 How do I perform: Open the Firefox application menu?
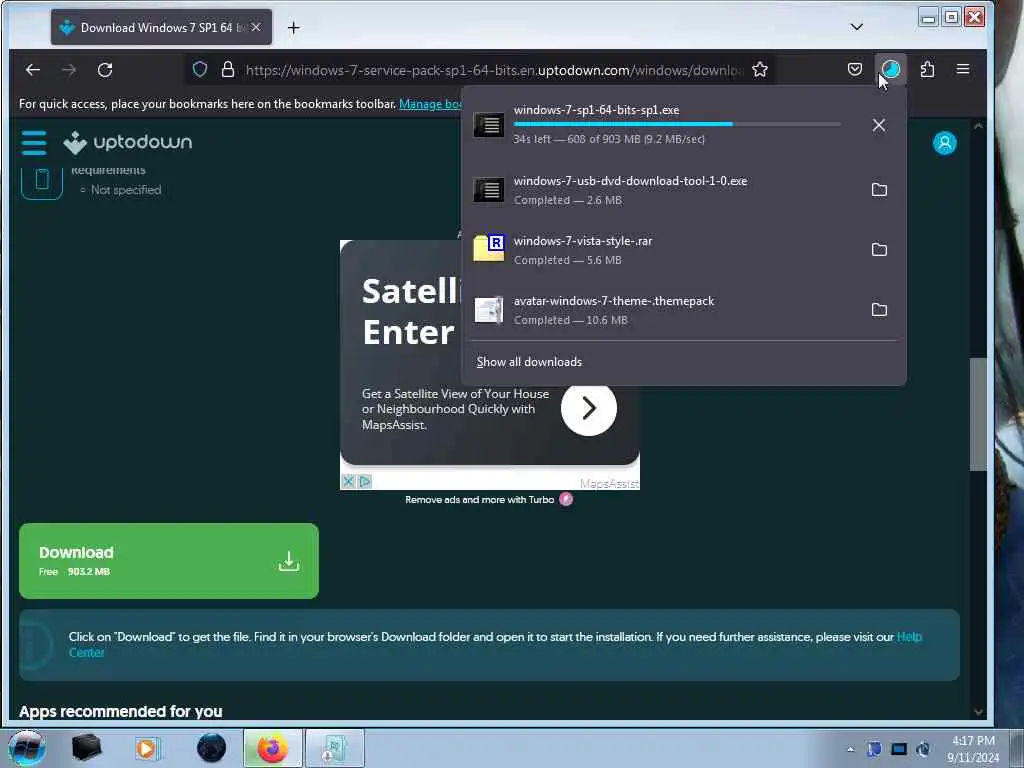[963, 69]
